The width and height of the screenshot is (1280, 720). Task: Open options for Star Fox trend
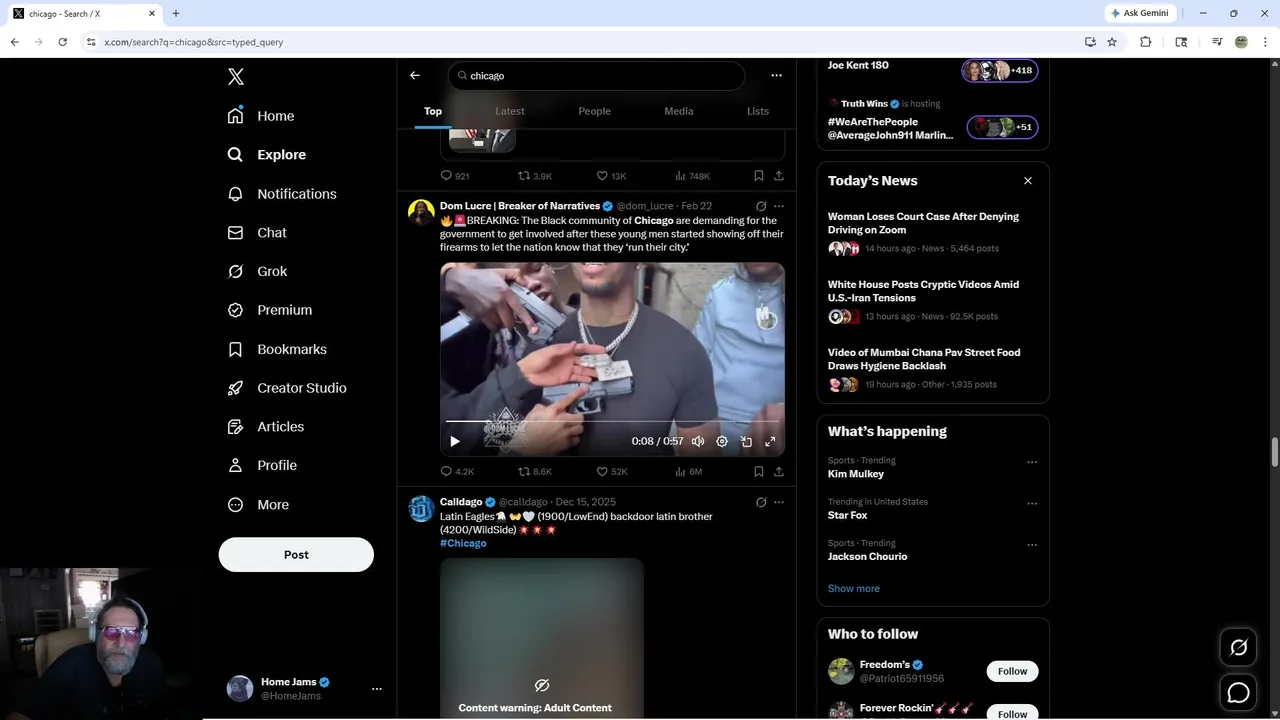click(1032, 504)
